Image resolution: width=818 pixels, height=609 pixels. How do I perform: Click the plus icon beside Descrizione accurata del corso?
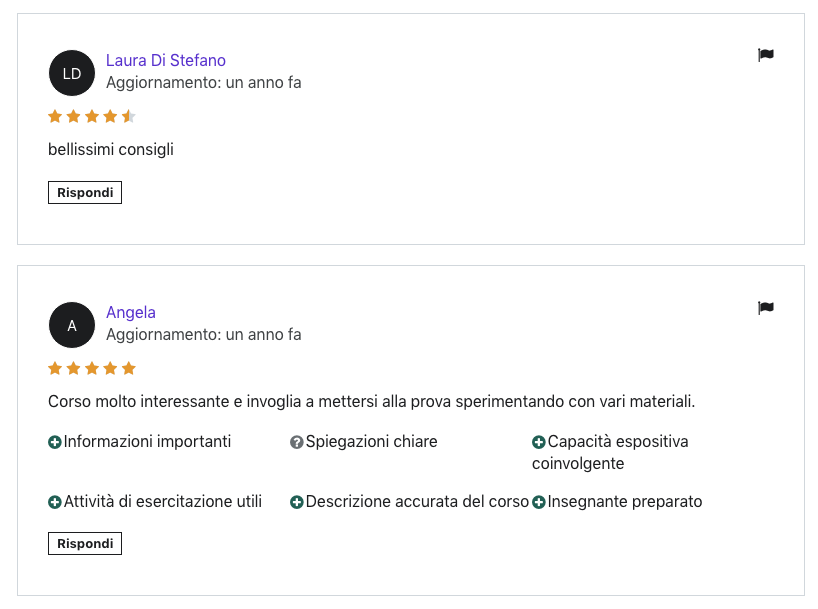[296, 503]
